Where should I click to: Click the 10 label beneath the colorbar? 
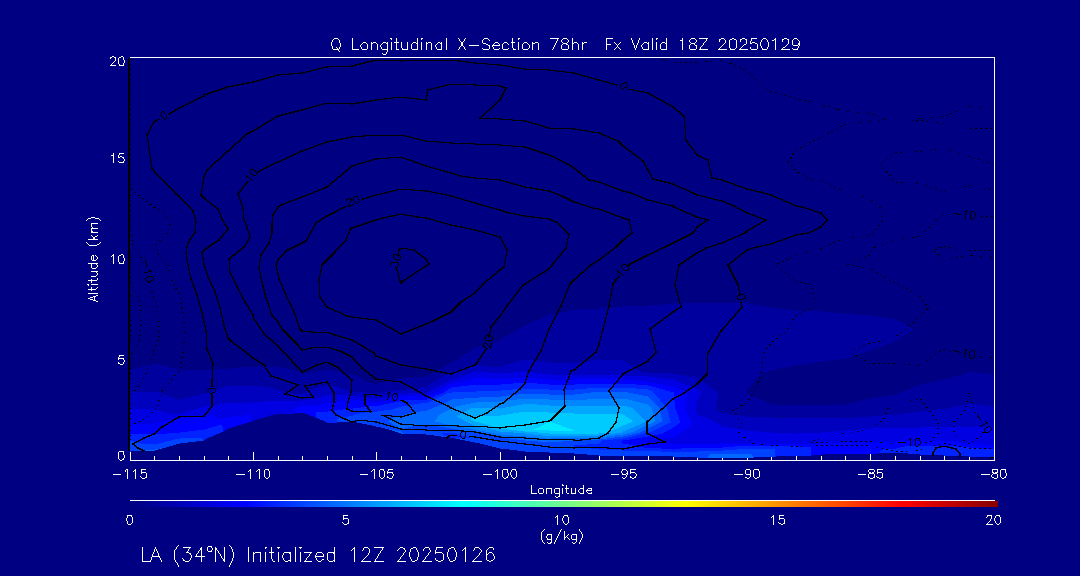(x=562, y=521)
